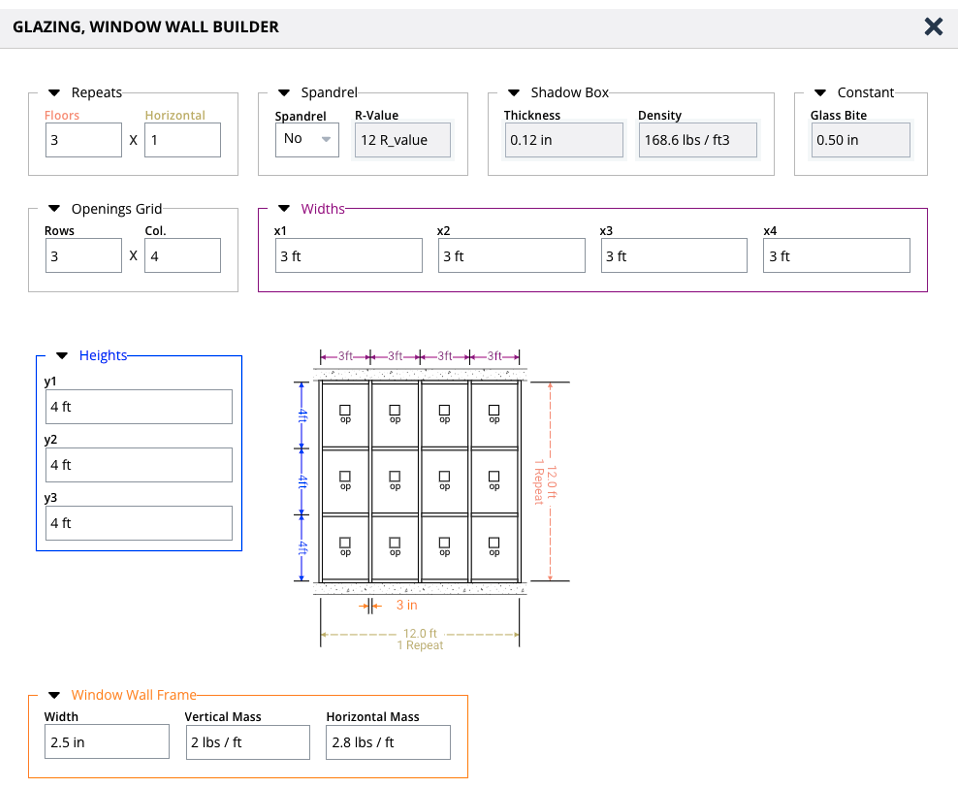Close the Window Wall Builder dialog
The width and height of the screenshot is (964, 794).
(933, 27)
